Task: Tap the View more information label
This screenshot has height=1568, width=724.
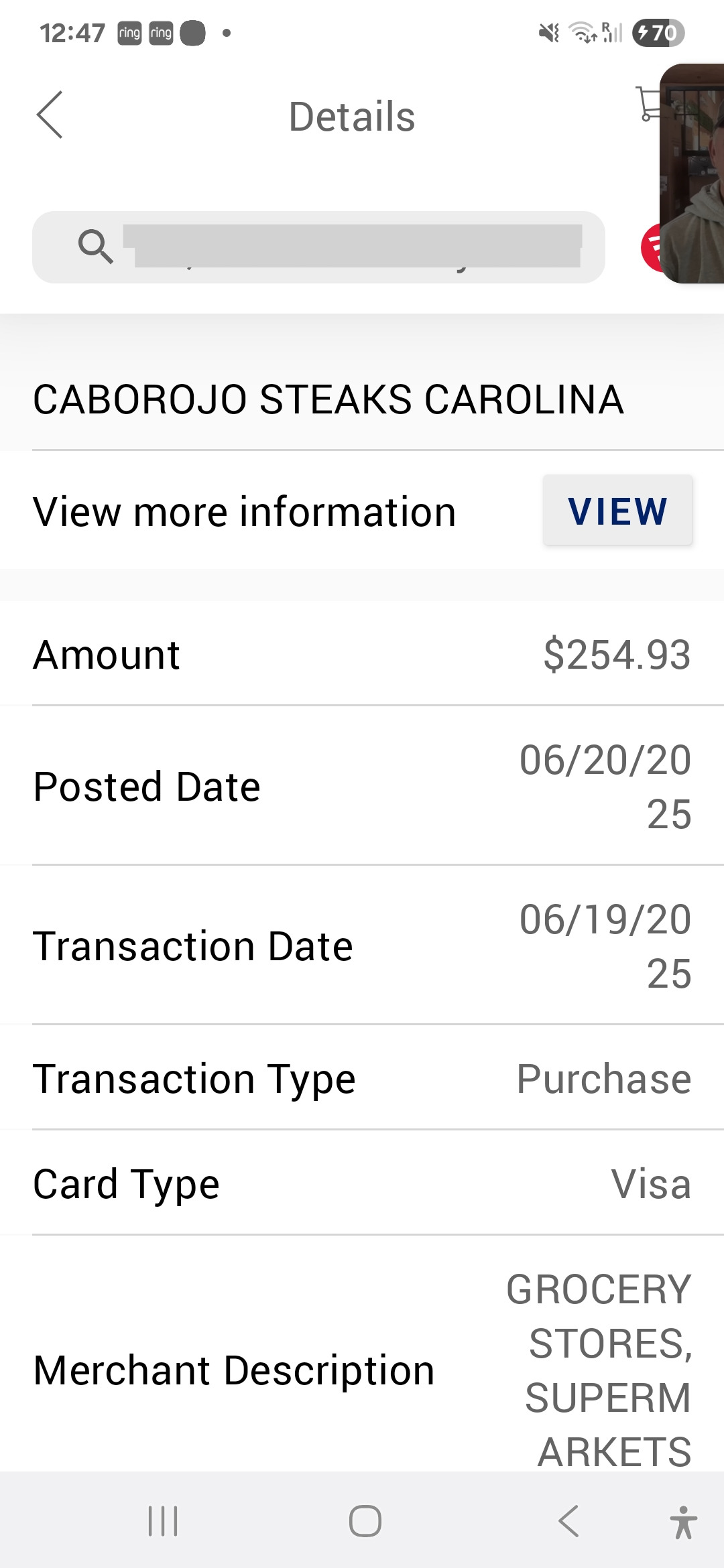Action: (245, 512)
